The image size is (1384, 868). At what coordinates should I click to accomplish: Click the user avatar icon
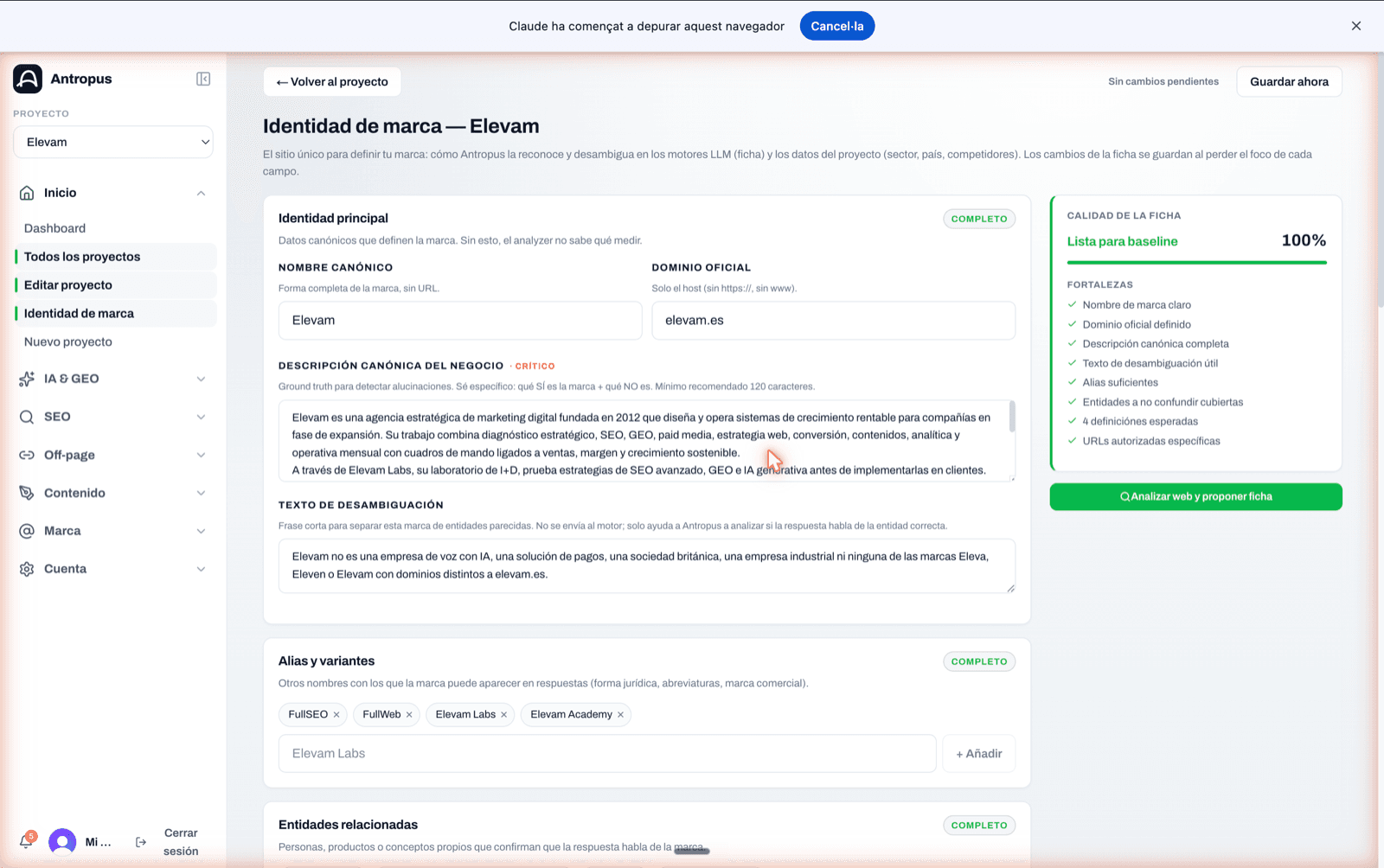tap(62, 842)
